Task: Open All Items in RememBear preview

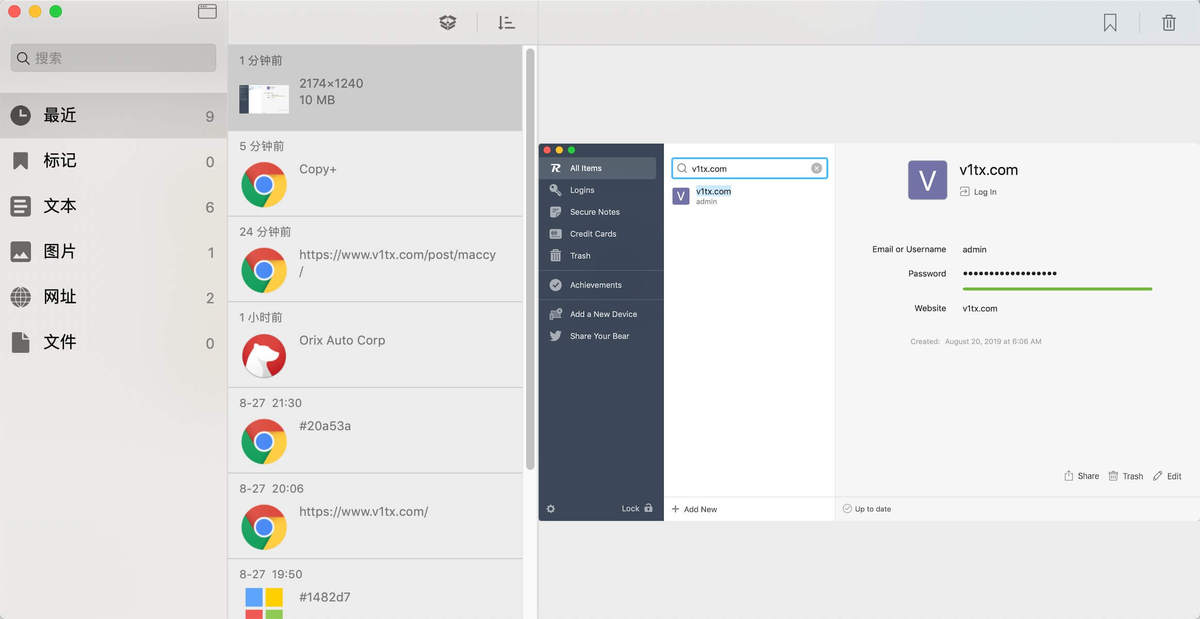Action: 599,168
